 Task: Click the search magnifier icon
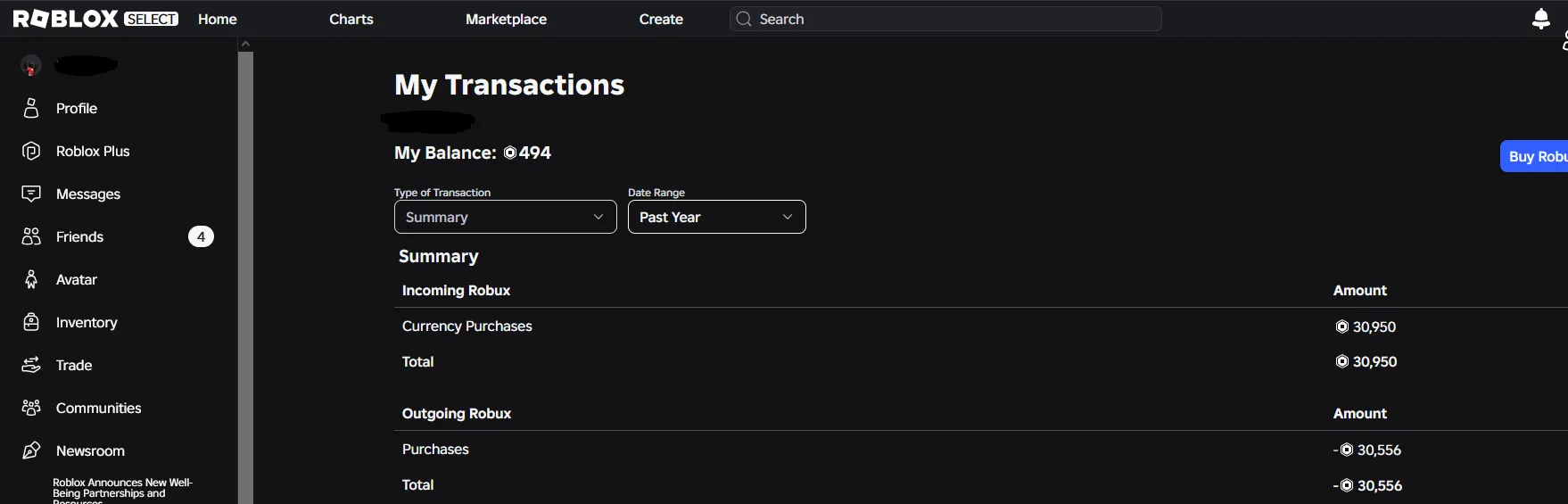tap(744, 19)
